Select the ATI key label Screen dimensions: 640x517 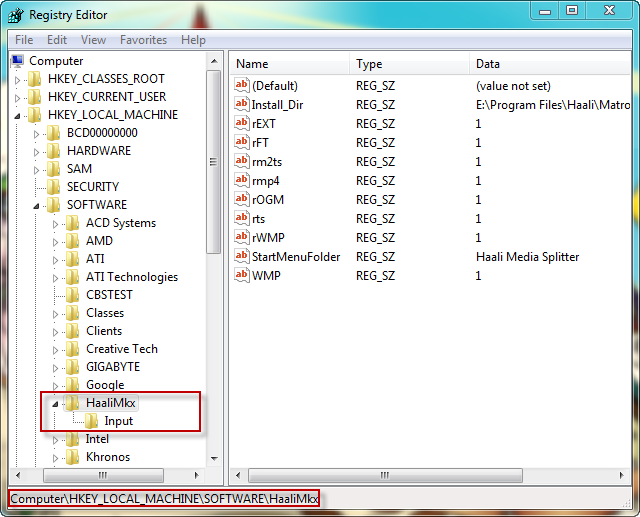[x=95, y=259]
